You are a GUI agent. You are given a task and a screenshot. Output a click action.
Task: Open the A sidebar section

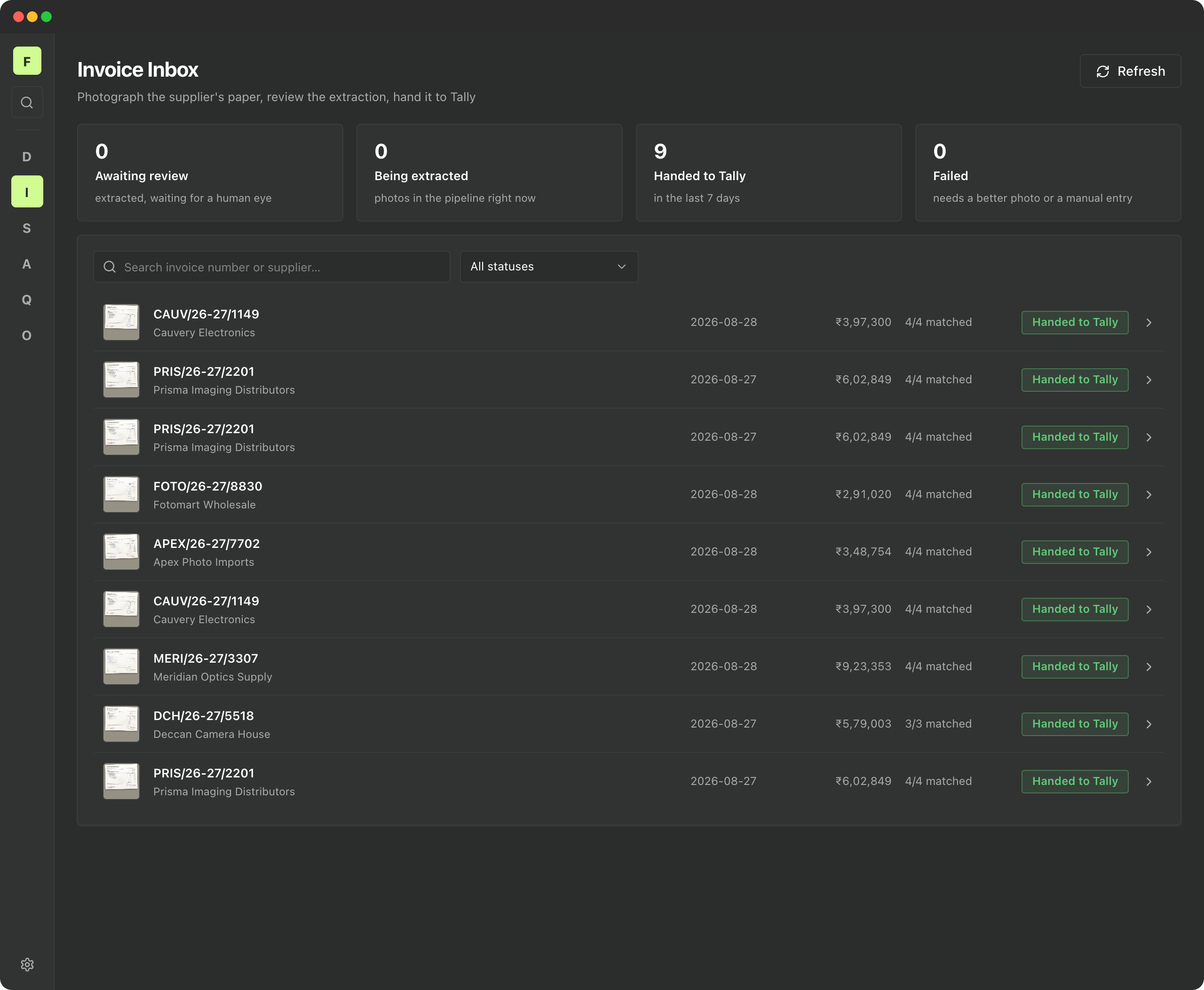[x=27, y=264]
